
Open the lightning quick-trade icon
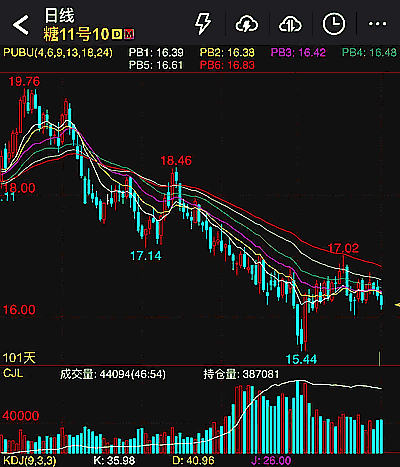(203, 24)
